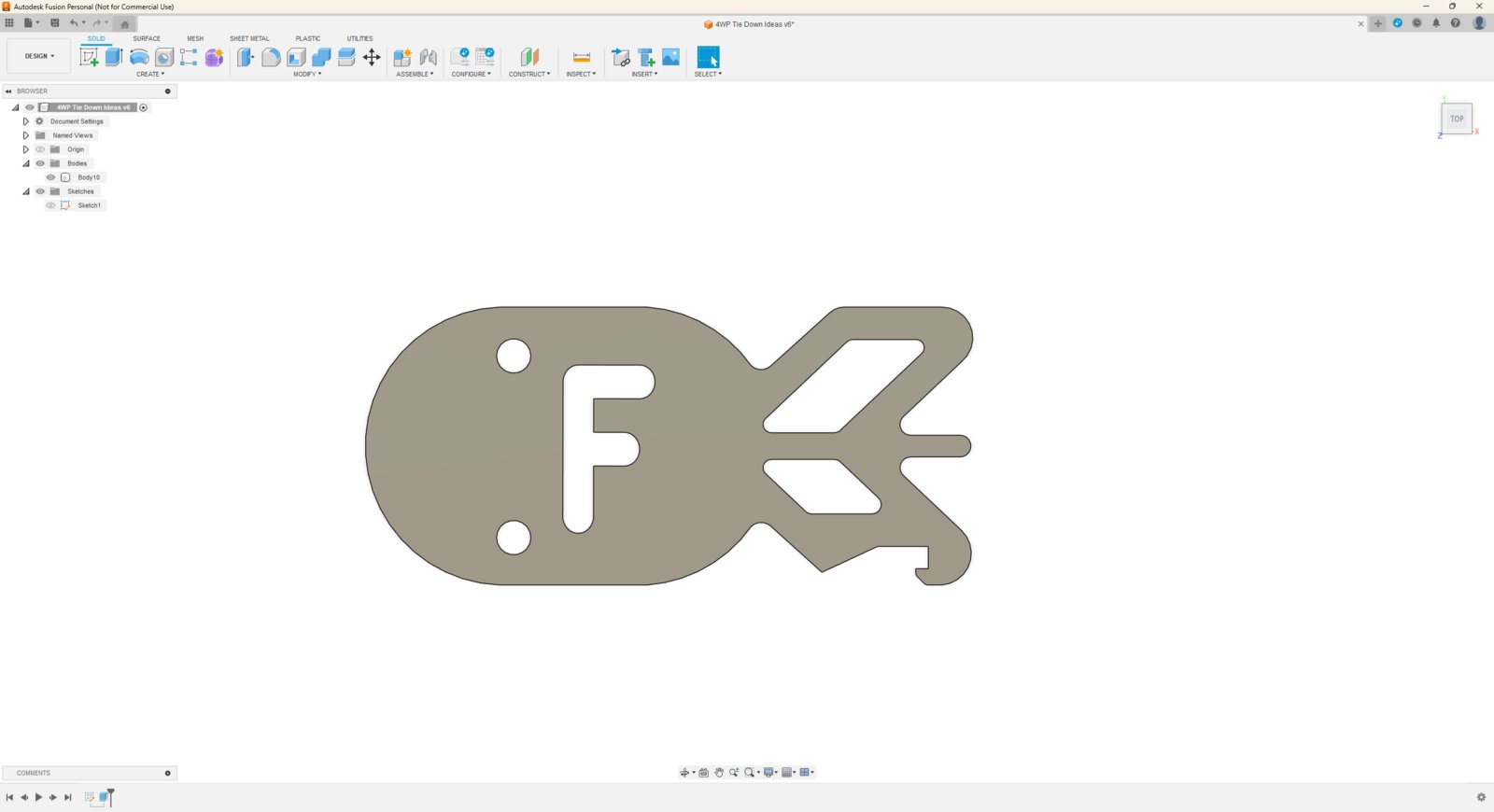Choose the Fillet tool
1494x812 pixels.
coord(271,57)
